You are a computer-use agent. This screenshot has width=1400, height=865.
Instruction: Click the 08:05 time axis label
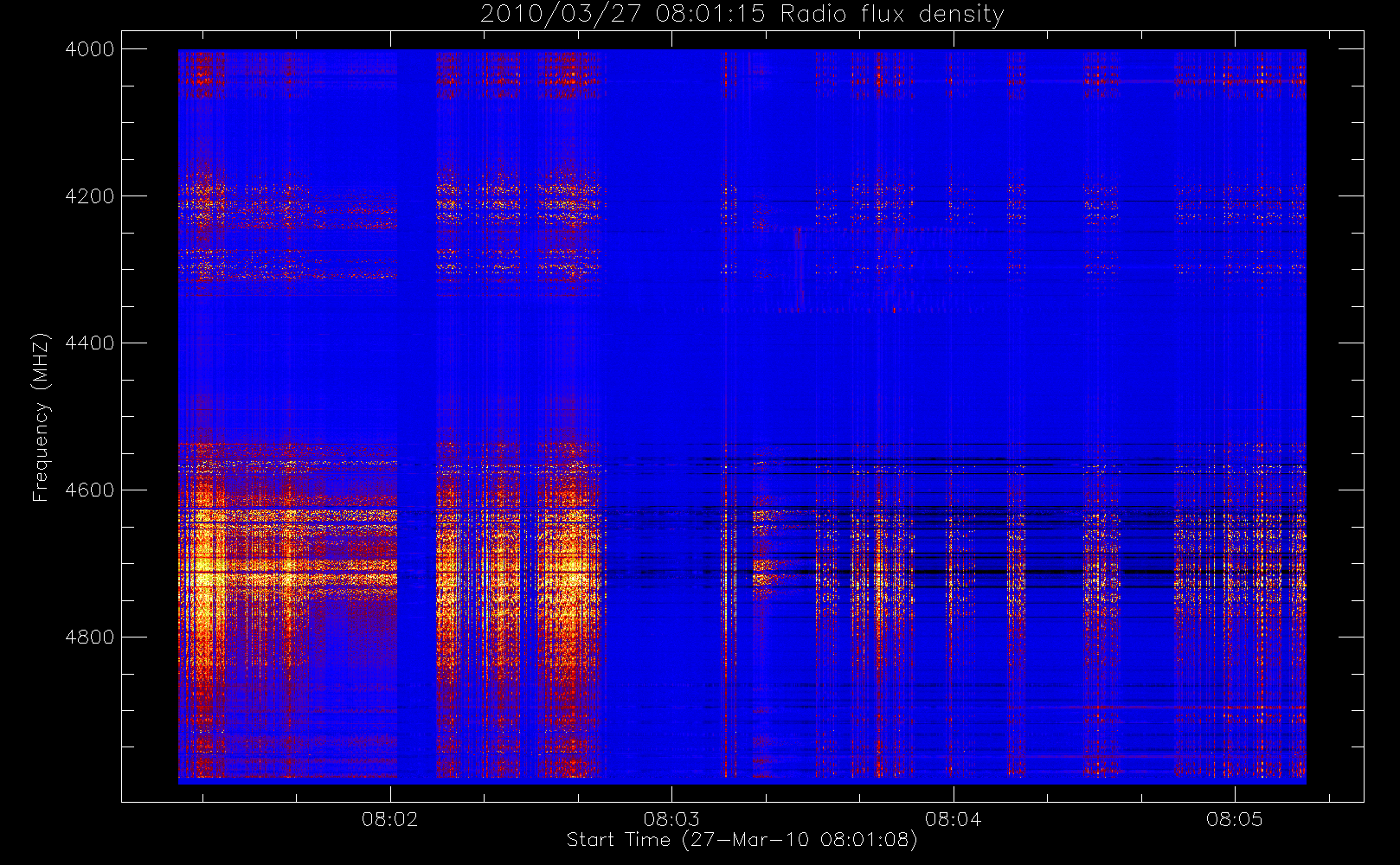click(1235, 819)
